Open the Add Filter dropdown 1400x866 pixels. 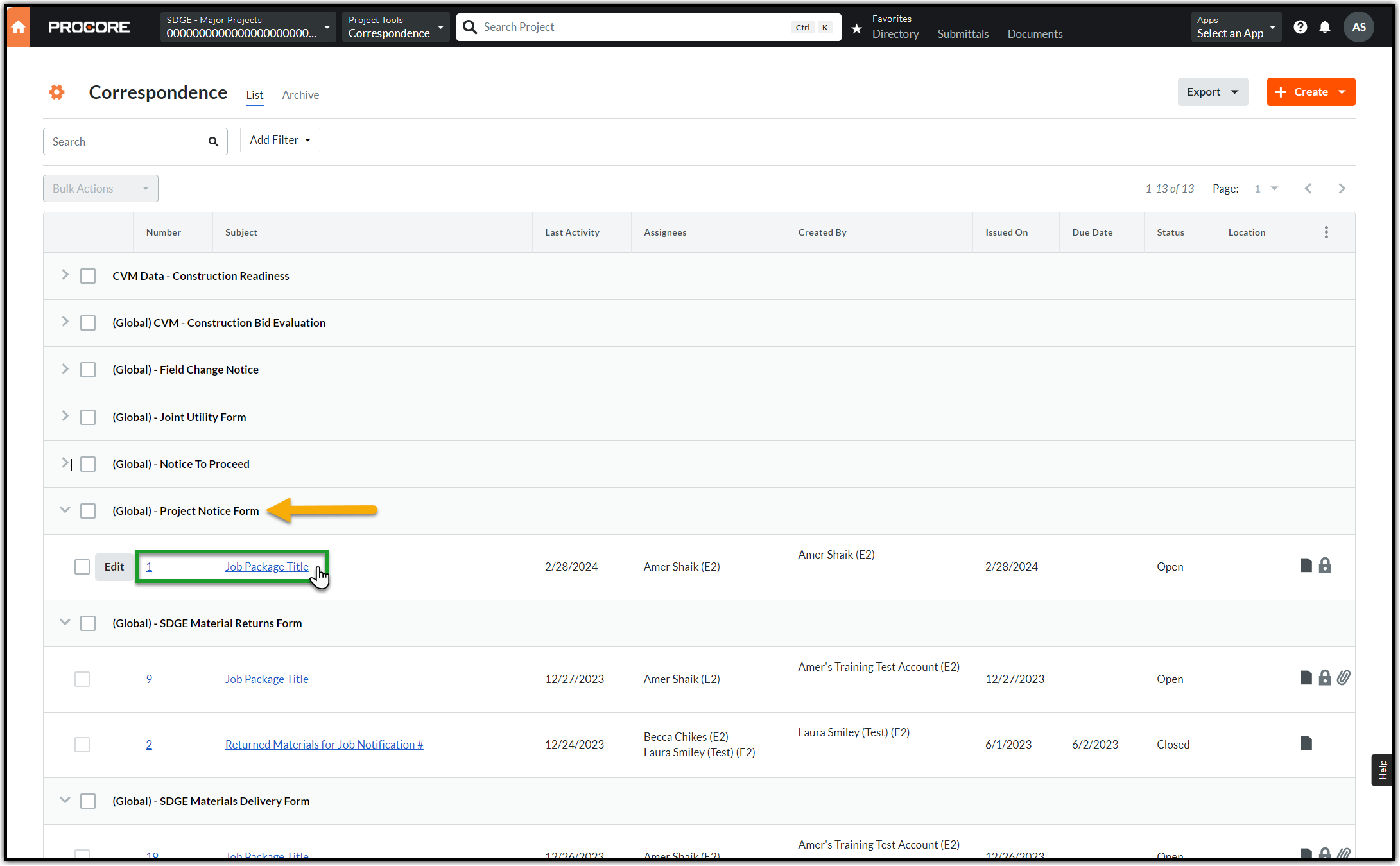tap(280, 140)
